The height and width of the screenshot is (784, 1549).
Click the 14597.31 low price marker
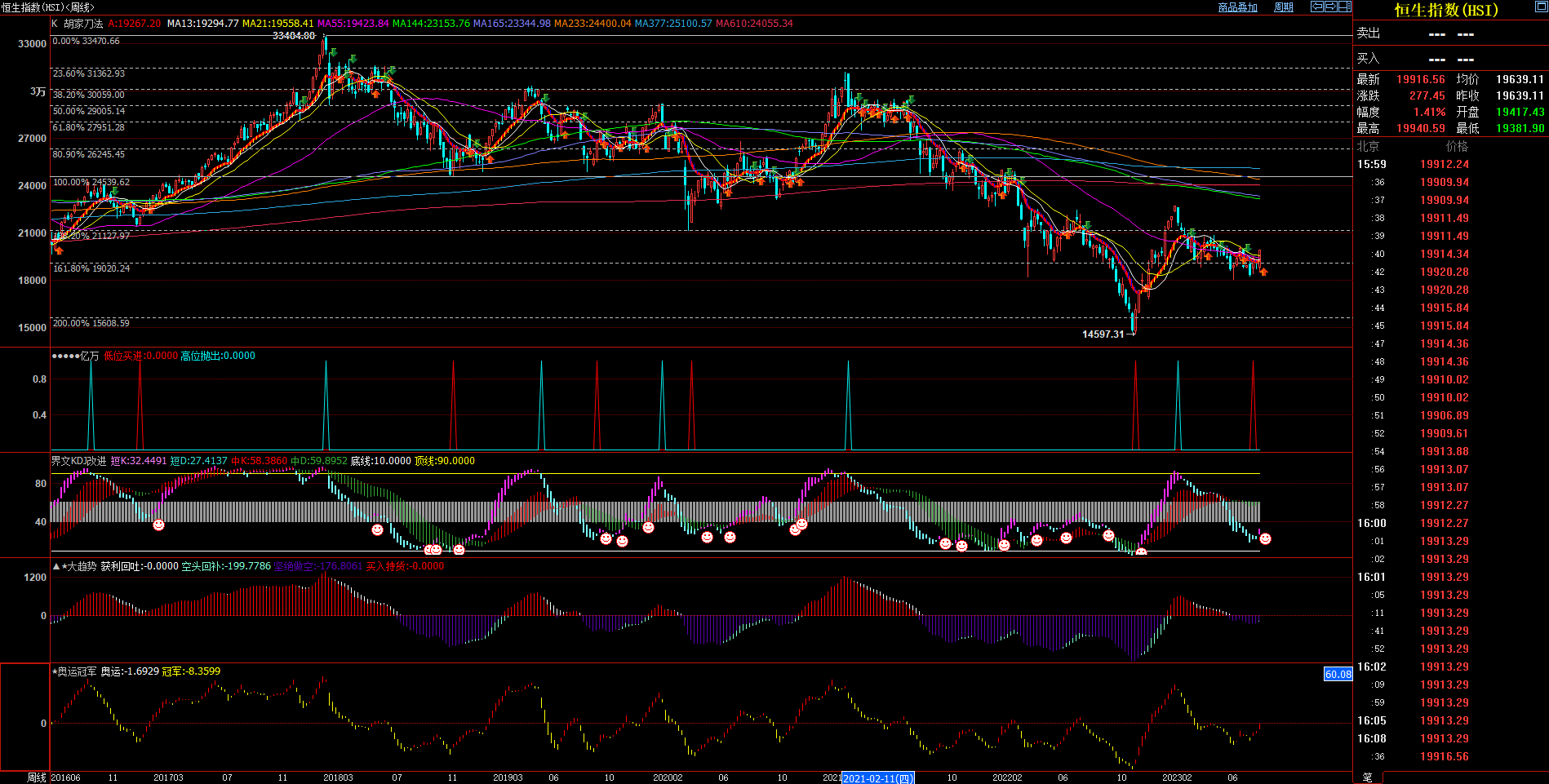pyautogui.click(x=1103, y=334)
